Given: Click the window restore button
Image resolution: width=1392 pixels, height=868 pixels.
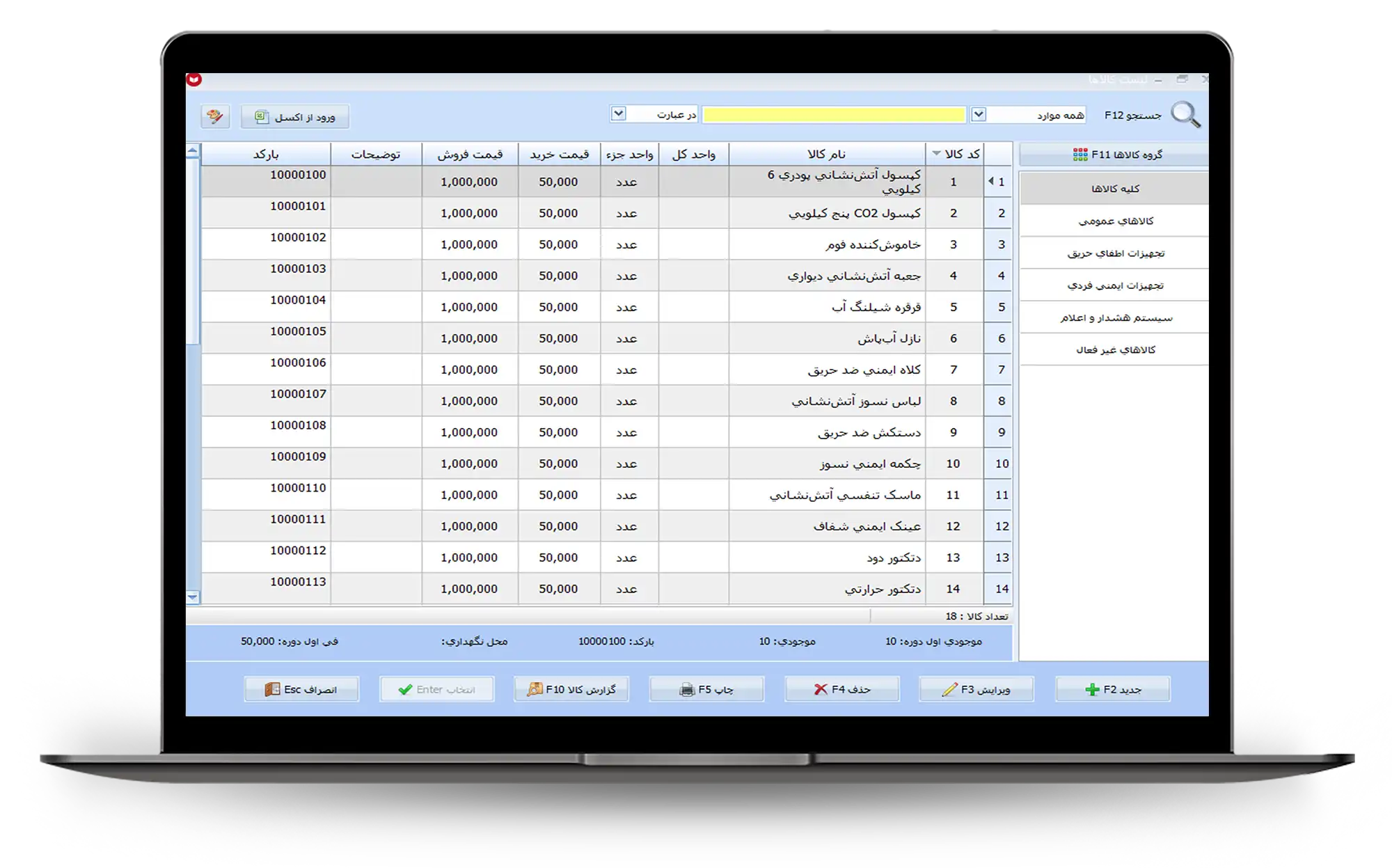Looking at the screenshot, I should point(1182,79).
